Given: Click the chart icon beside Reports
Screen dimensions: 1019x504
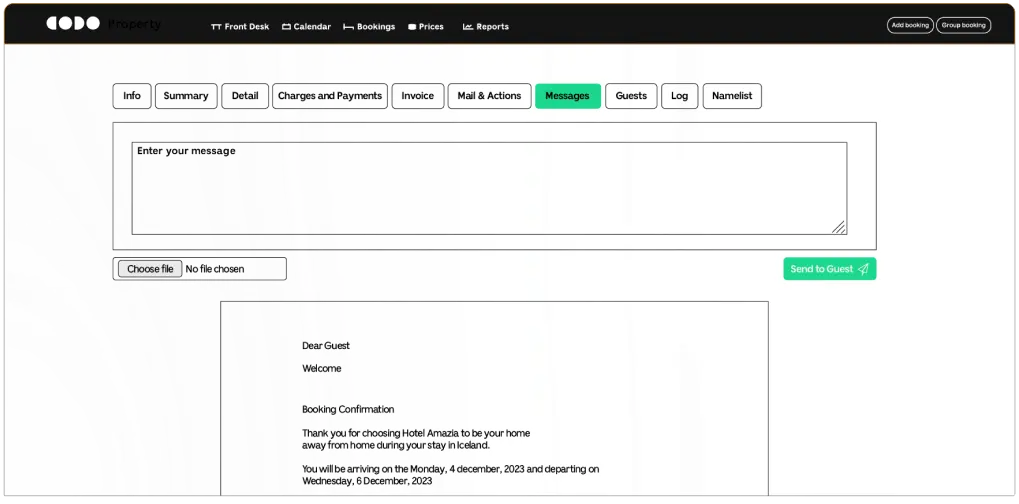Looking at the screenshot, I should point(468,27).
